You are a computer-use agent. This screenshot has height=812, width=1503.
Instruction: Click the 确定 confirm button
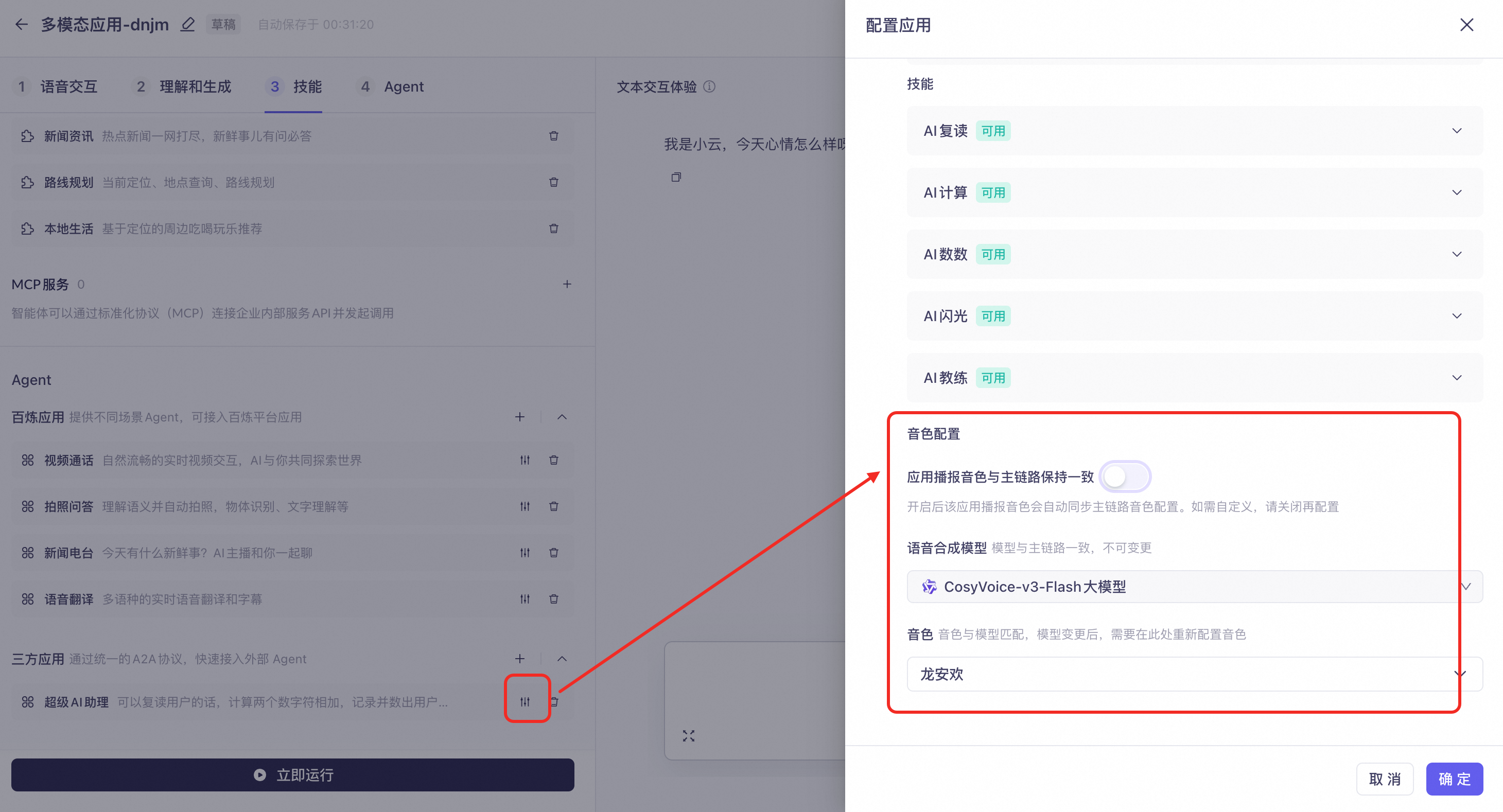coord(1454,779)
